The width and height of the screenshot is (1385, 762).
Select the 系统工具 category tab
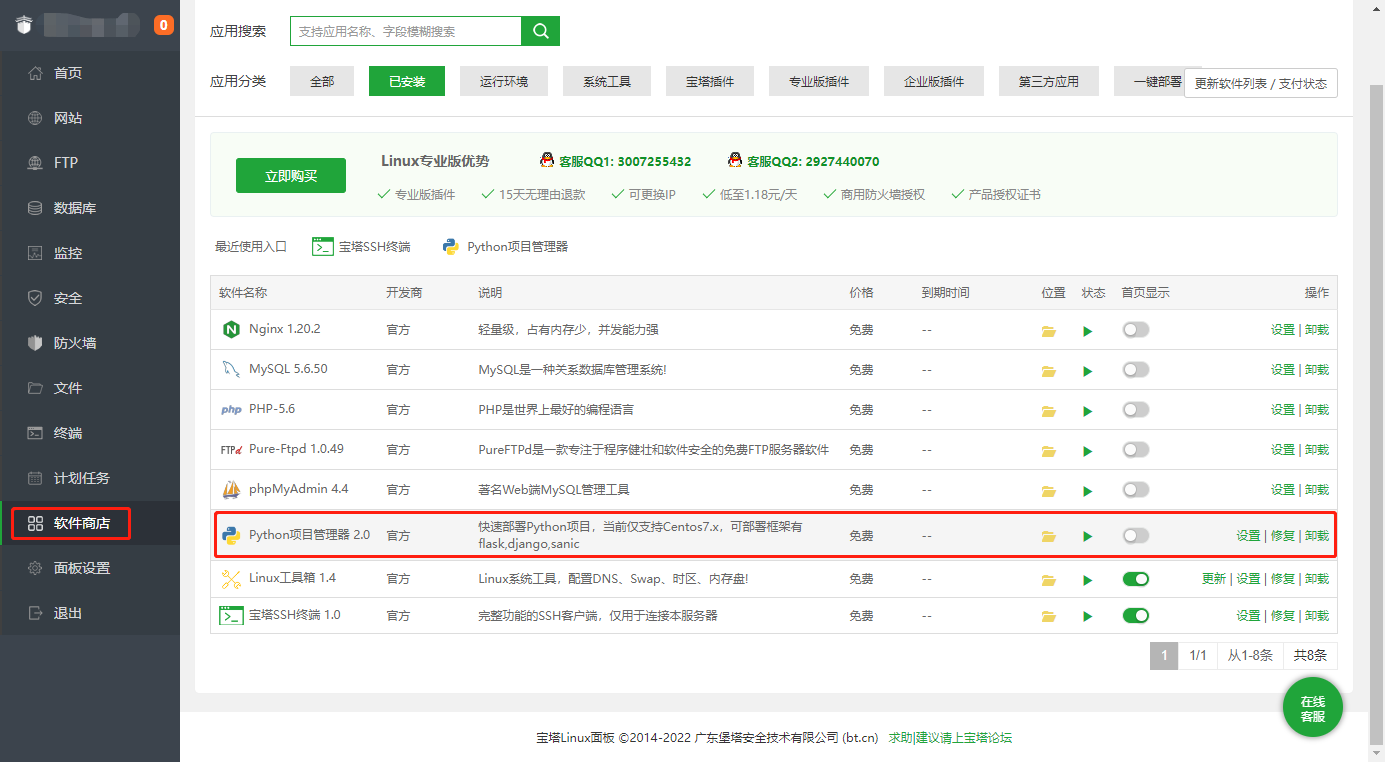[x=607, y=81]
